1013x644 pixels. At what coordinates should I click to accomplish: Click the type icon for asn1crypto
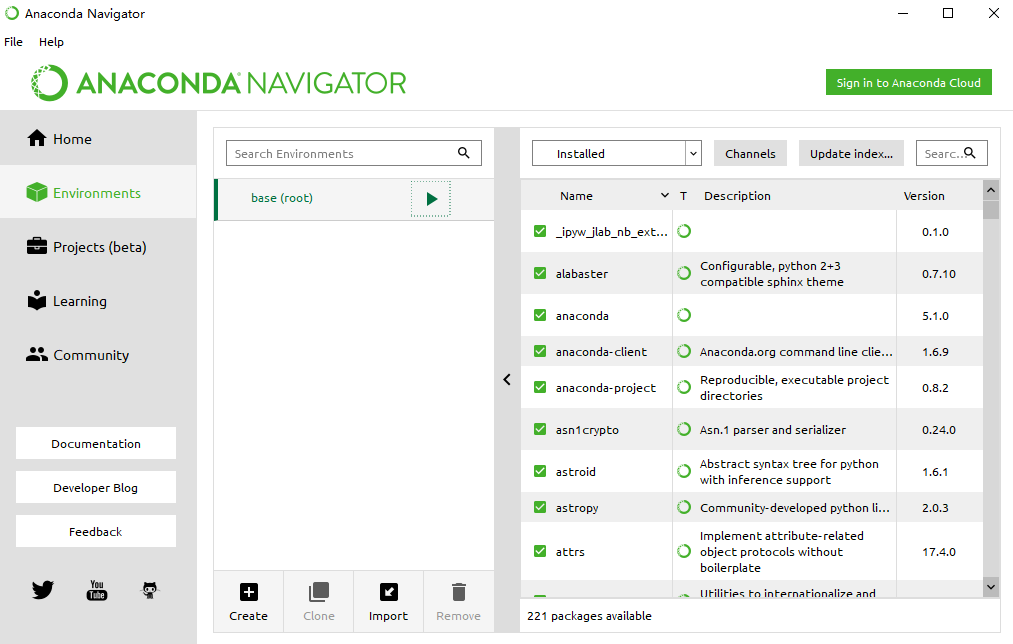coord(684,430)
